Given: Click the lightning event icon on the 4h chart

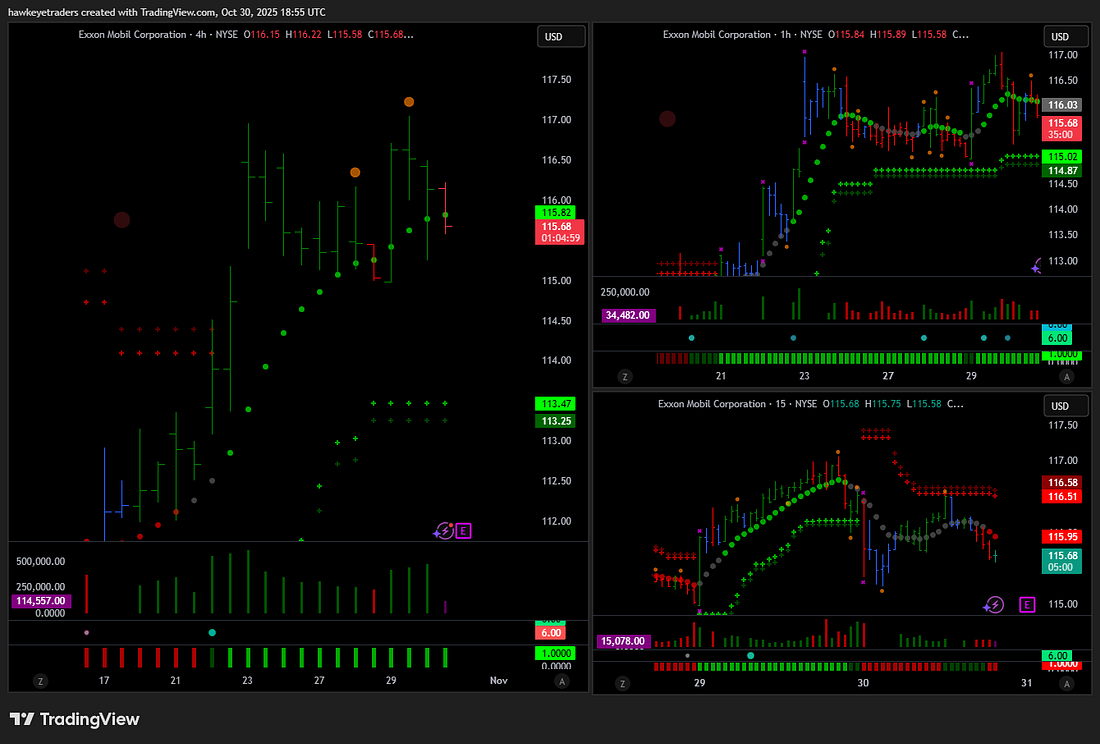Looking at the screenshot, I should pyautogui.click(x=443, y=531).
